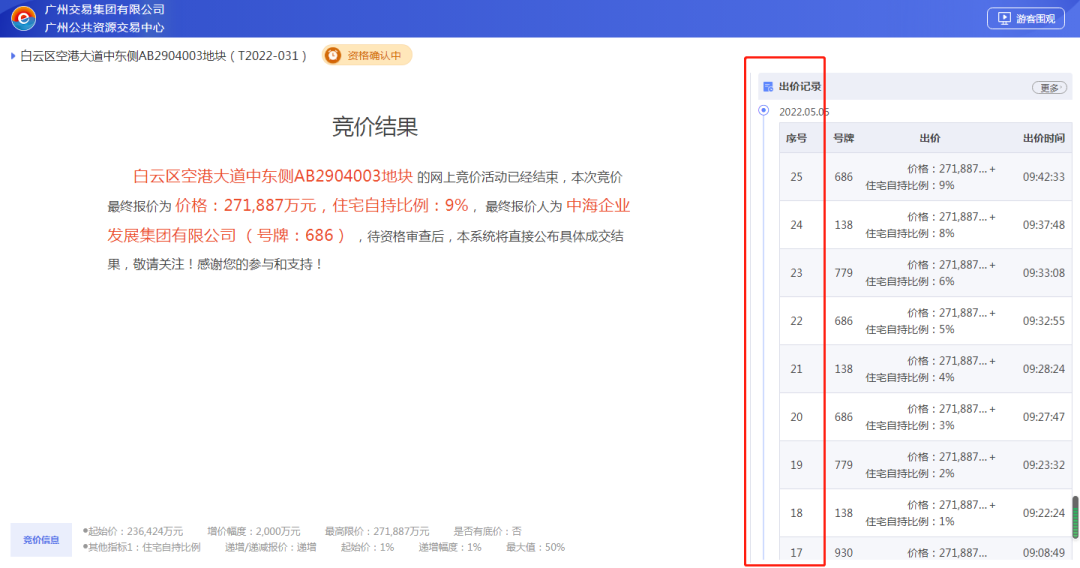Click the 是否有底价：否 info text
Image resolution: width=1080 pixels, height=568 pixels.
point(487,532)
